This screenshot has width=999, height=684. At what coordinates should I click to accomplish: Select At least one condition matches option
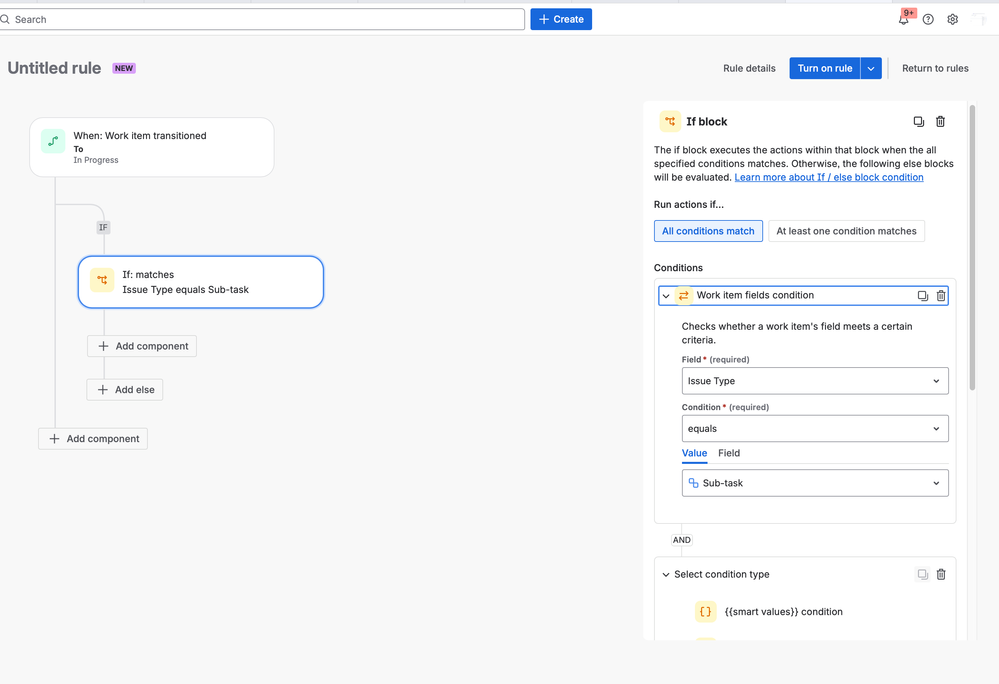click(x=846, y=231)
